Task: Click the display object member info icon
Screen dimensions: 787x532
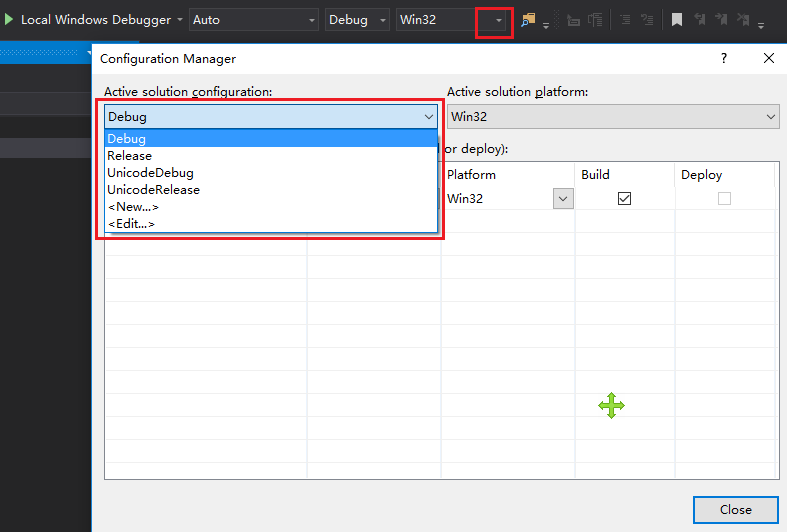Action: pyautogui.click(x=573, y=20)
